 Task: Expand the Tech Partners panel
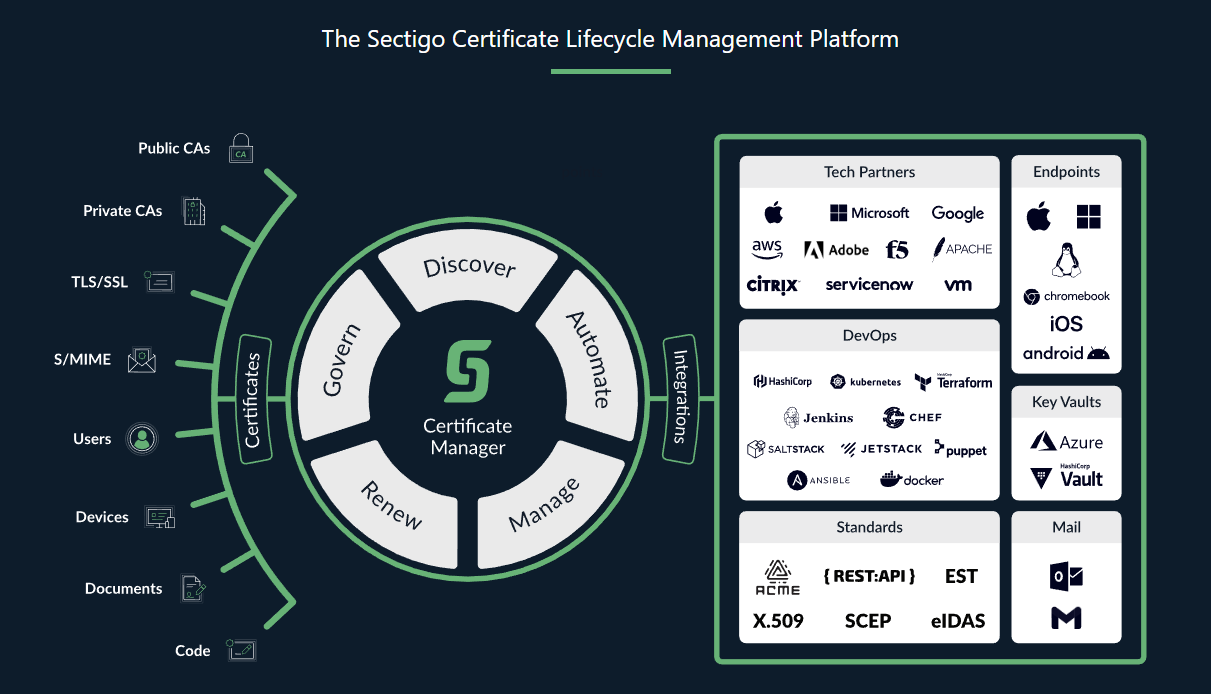(x=868, y=171)
